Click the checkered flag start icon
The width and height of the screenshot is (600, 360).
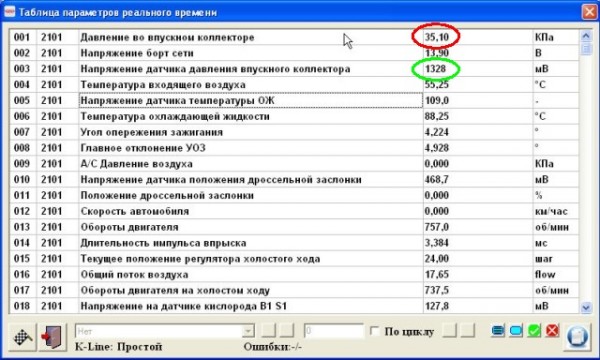[23, 337]
